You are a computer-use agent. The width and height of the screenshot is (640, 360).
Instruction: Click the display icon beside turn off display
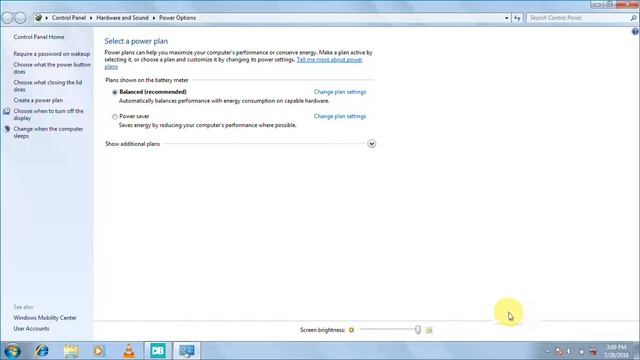coord(7,111)
